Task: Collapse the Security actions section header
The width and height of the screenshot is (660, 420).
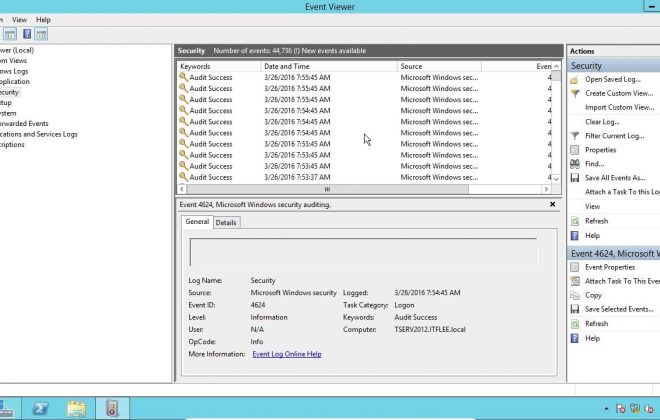Action: tap(614, 66)
